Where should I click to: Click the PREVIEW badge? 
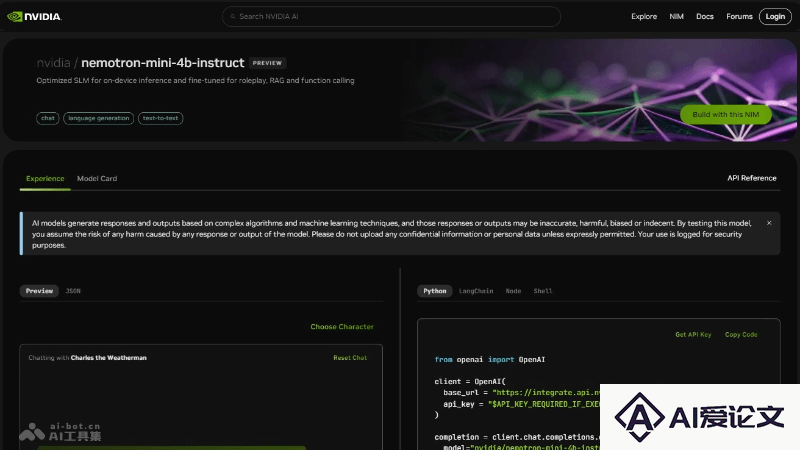[267, 63]
